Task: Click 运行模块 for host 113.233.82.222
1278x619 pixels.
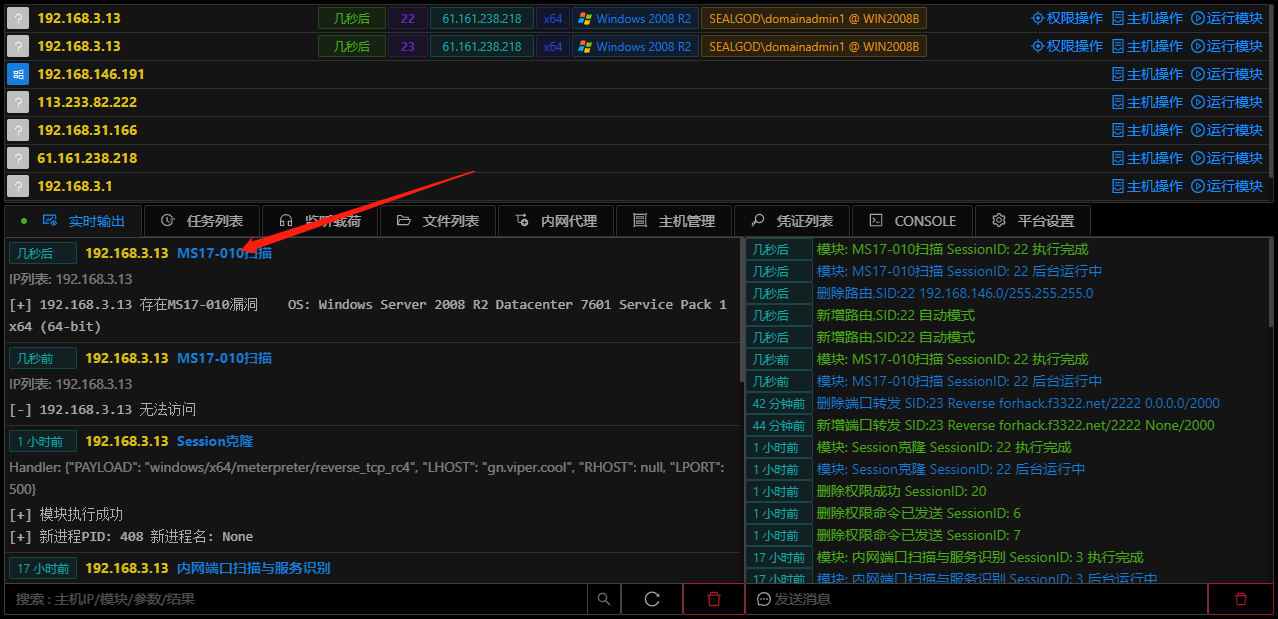Action: click(1227, 102)
